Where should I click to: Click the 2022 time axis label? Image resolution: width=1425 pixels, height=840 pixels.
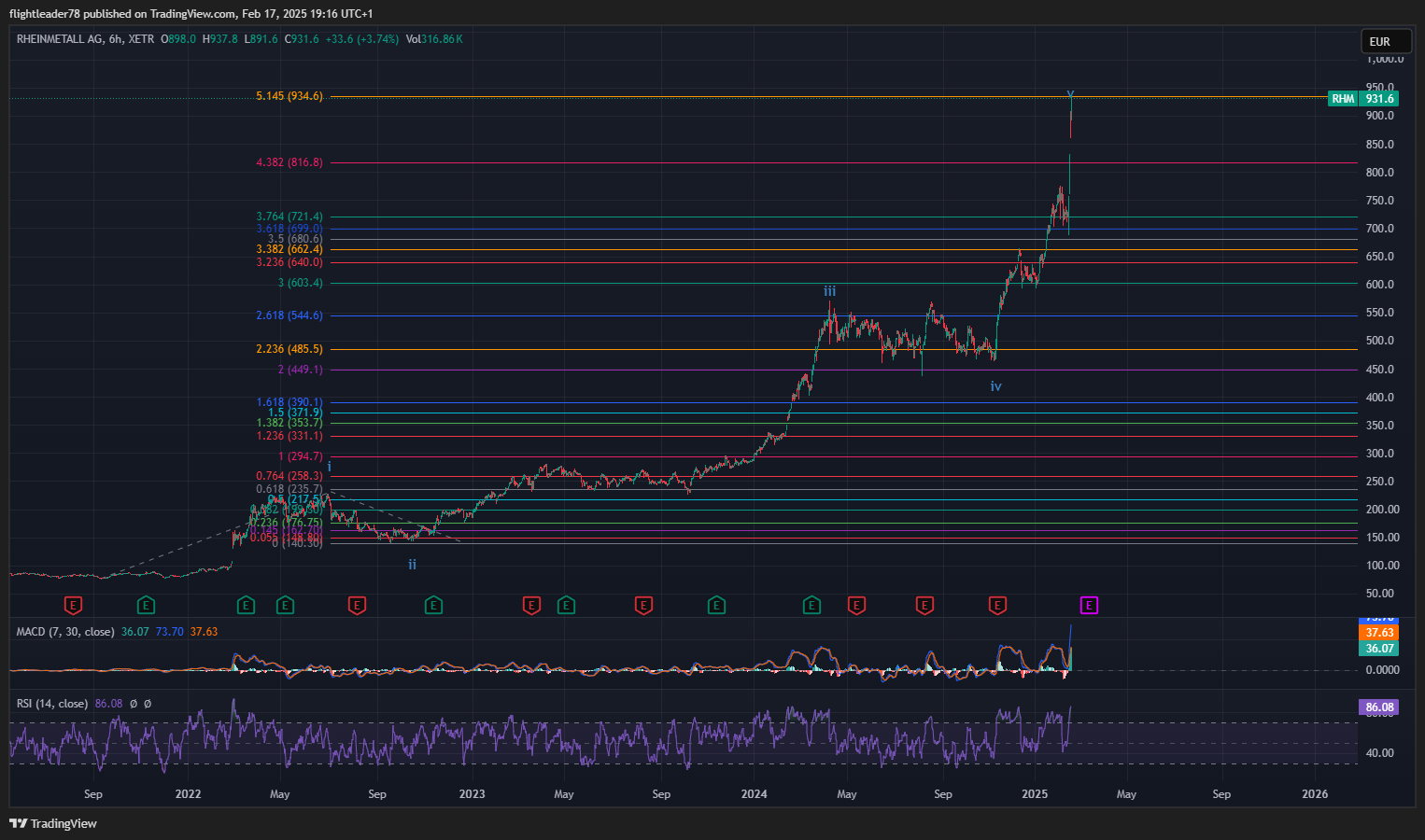pyautogui.click(x=188, y=794)
